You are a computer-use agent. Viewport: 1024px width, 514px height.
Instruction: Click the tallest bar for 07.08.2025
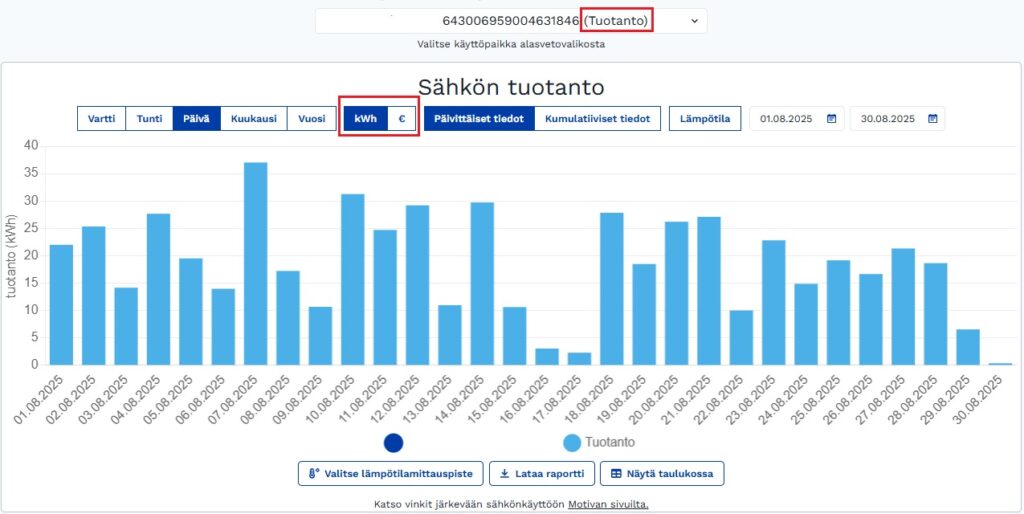coord(255,263)
